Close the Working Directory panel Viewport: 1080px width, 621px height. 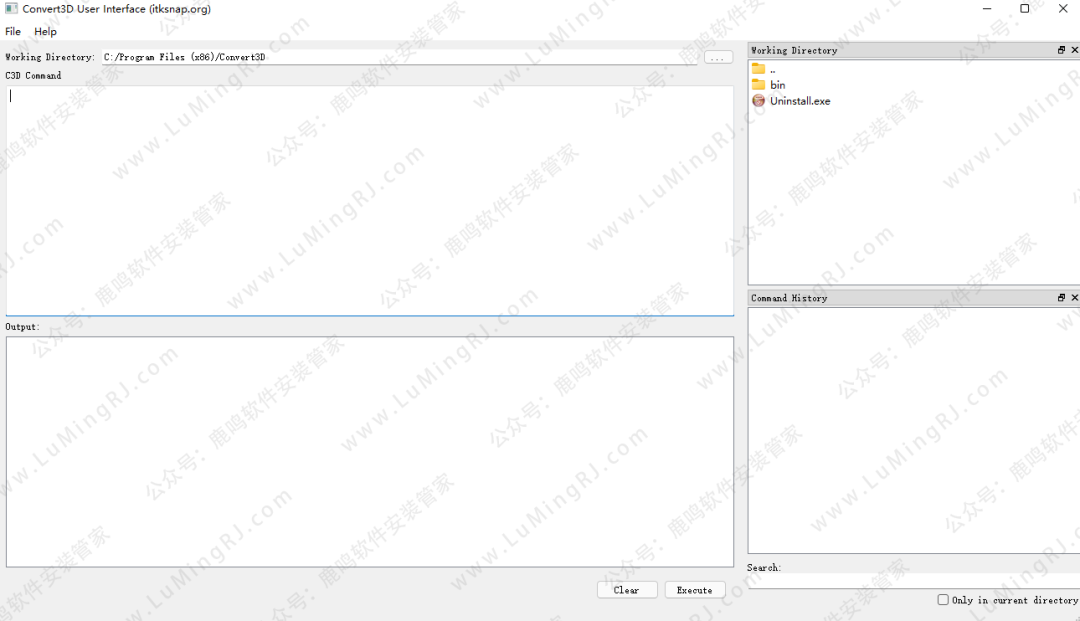(1074, 50)
